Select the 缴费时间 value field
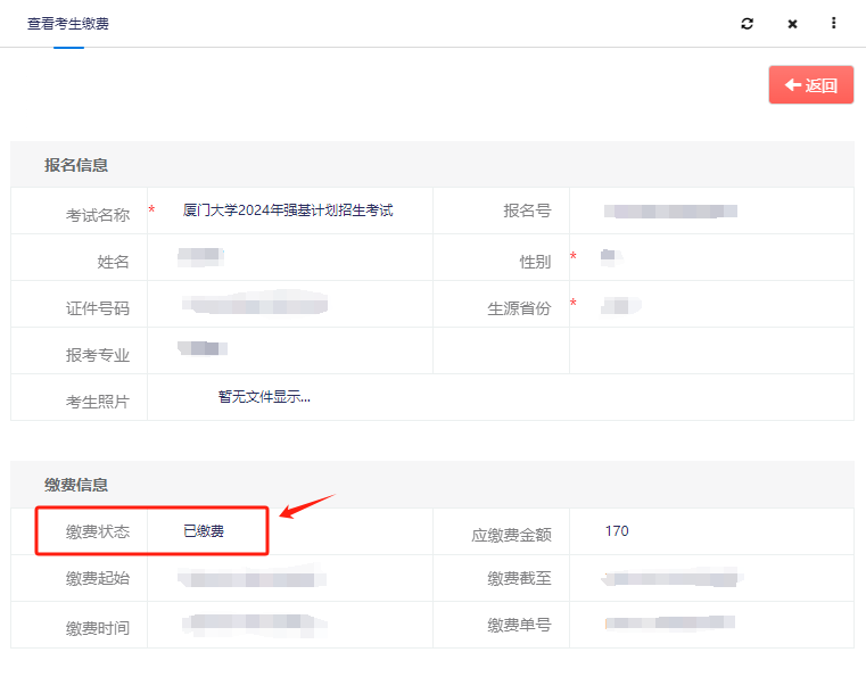Viewport: 866px width, 677px height. (x=255, y=625)
